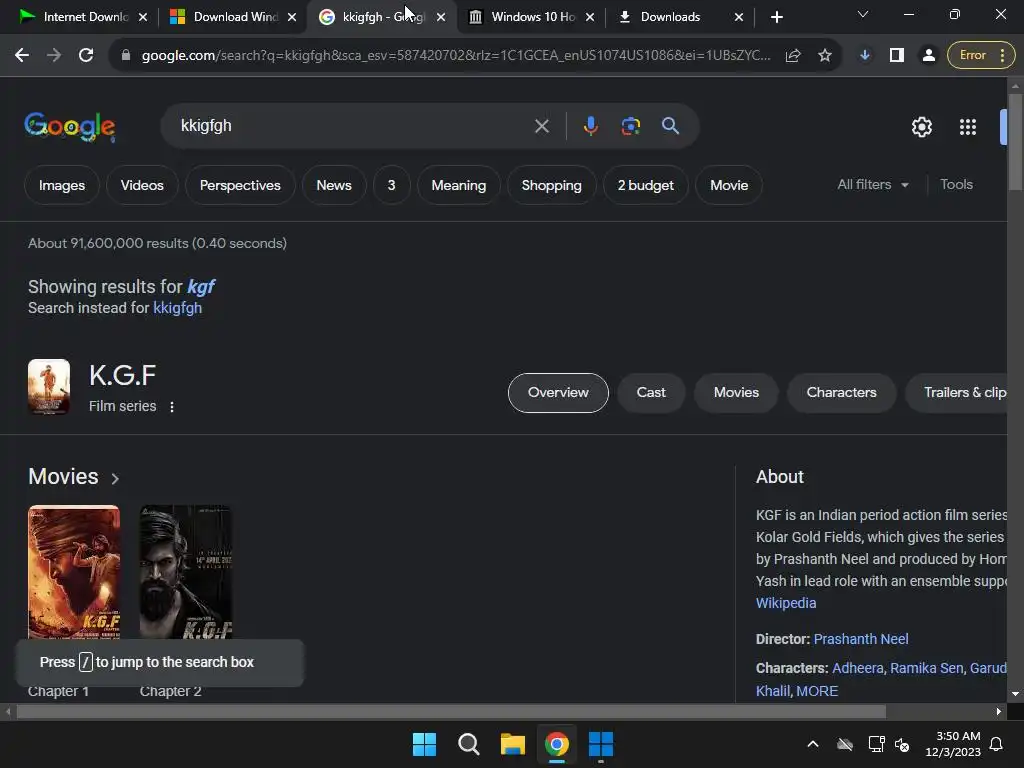
Task: Open the Chapter 2 movie poster
Action: click(x=185, y=572)
